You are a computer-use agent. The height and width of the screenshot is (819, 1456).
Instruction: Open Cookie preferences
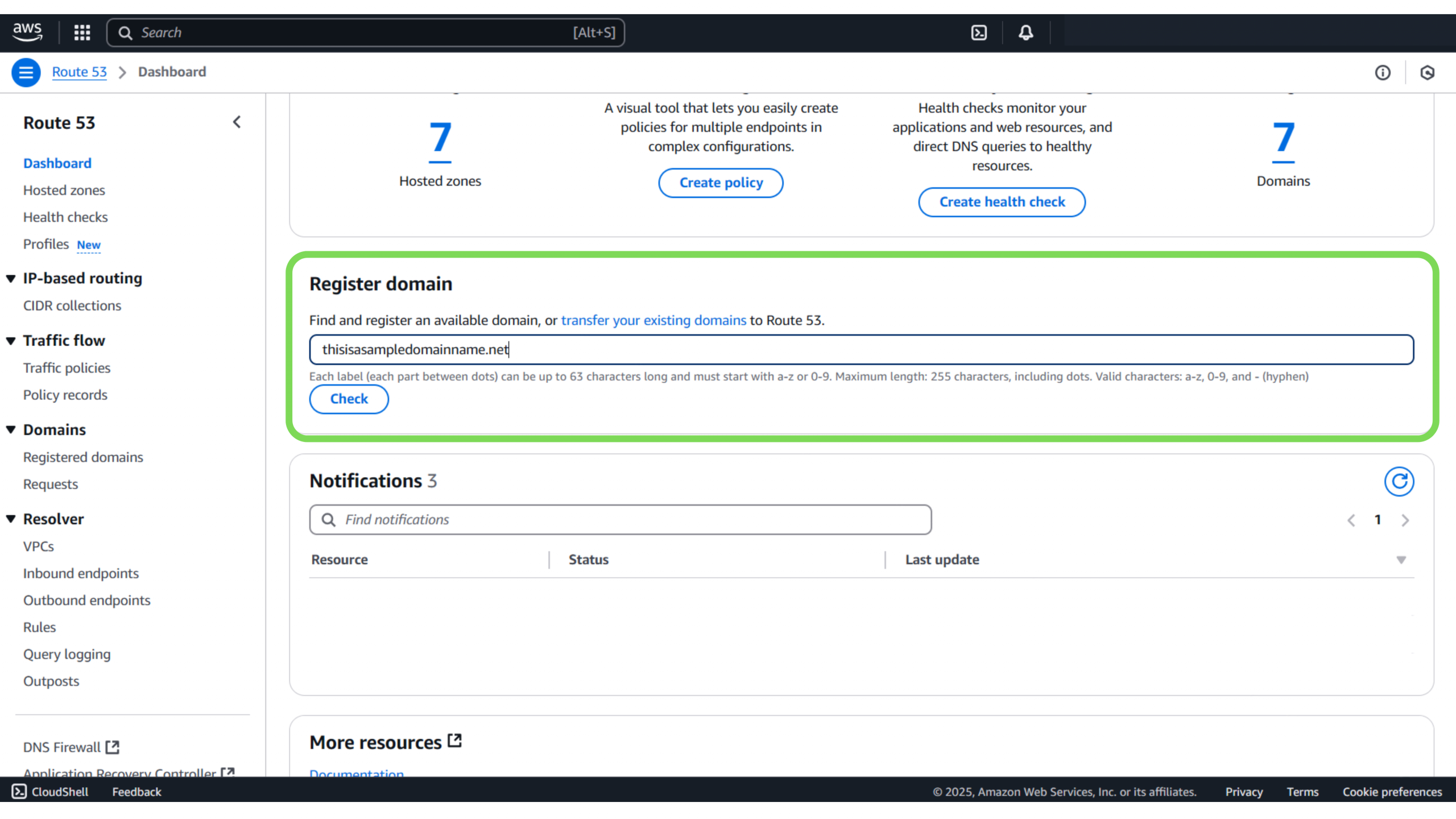[1392, 792]
